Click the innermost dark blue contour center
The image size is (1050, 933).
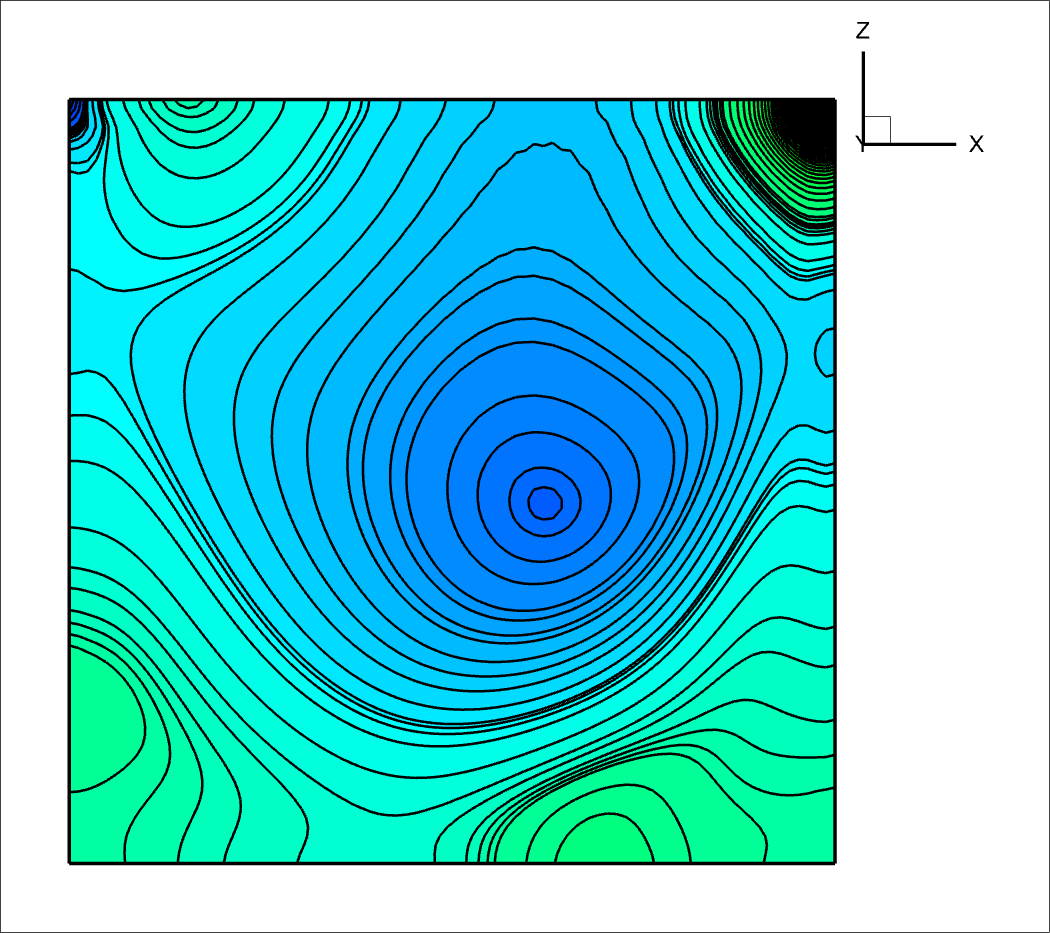tap(545, 502)
